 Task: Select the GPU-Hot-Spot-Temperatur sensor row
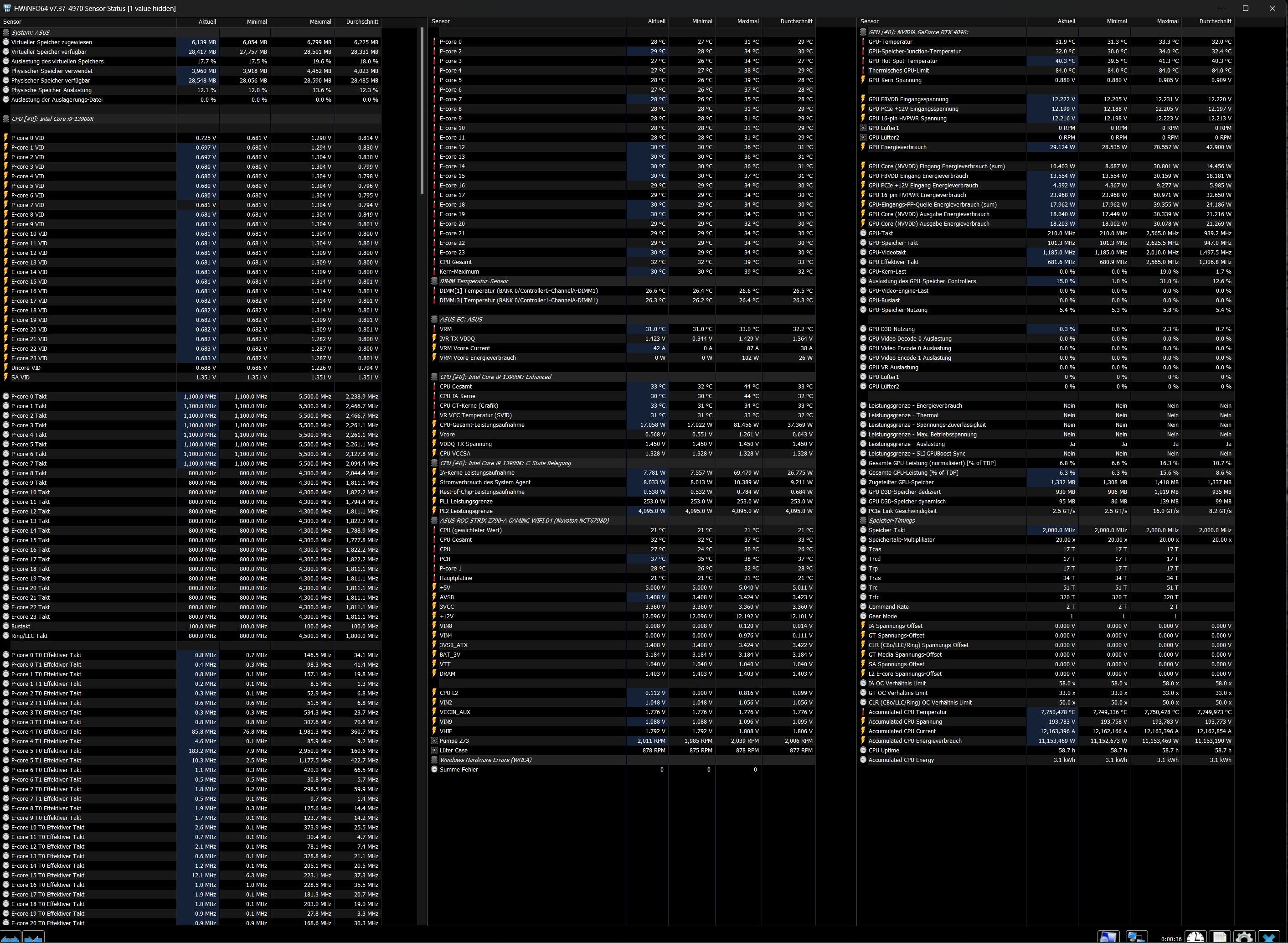point(902,61)
